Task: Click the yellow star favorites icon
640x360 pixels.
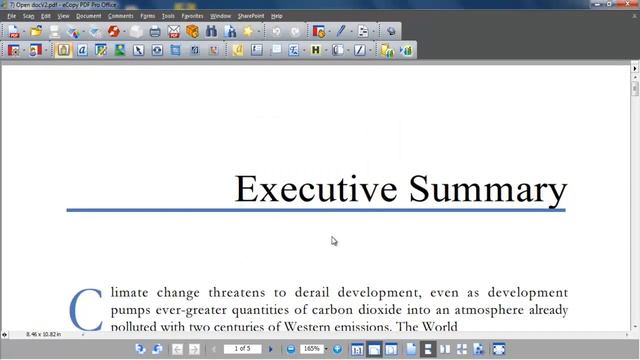Action: tap(248, 31)
